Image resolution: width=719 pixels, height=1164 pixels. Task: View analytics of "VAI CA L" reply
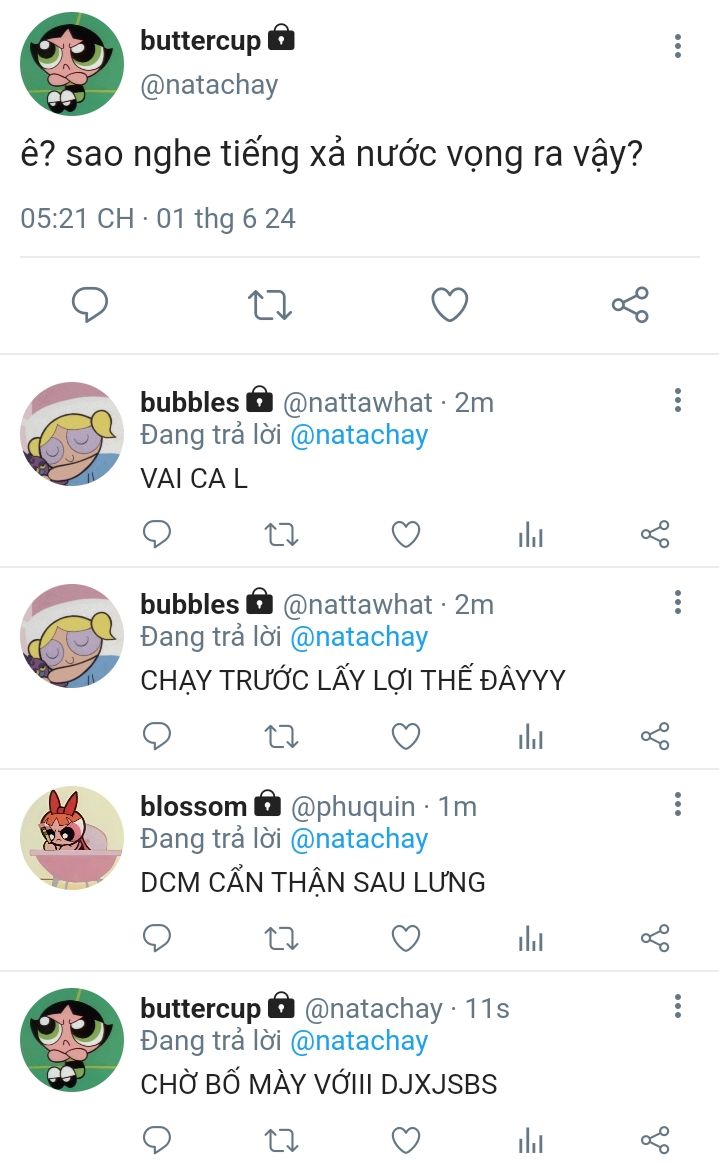(531, 534)
